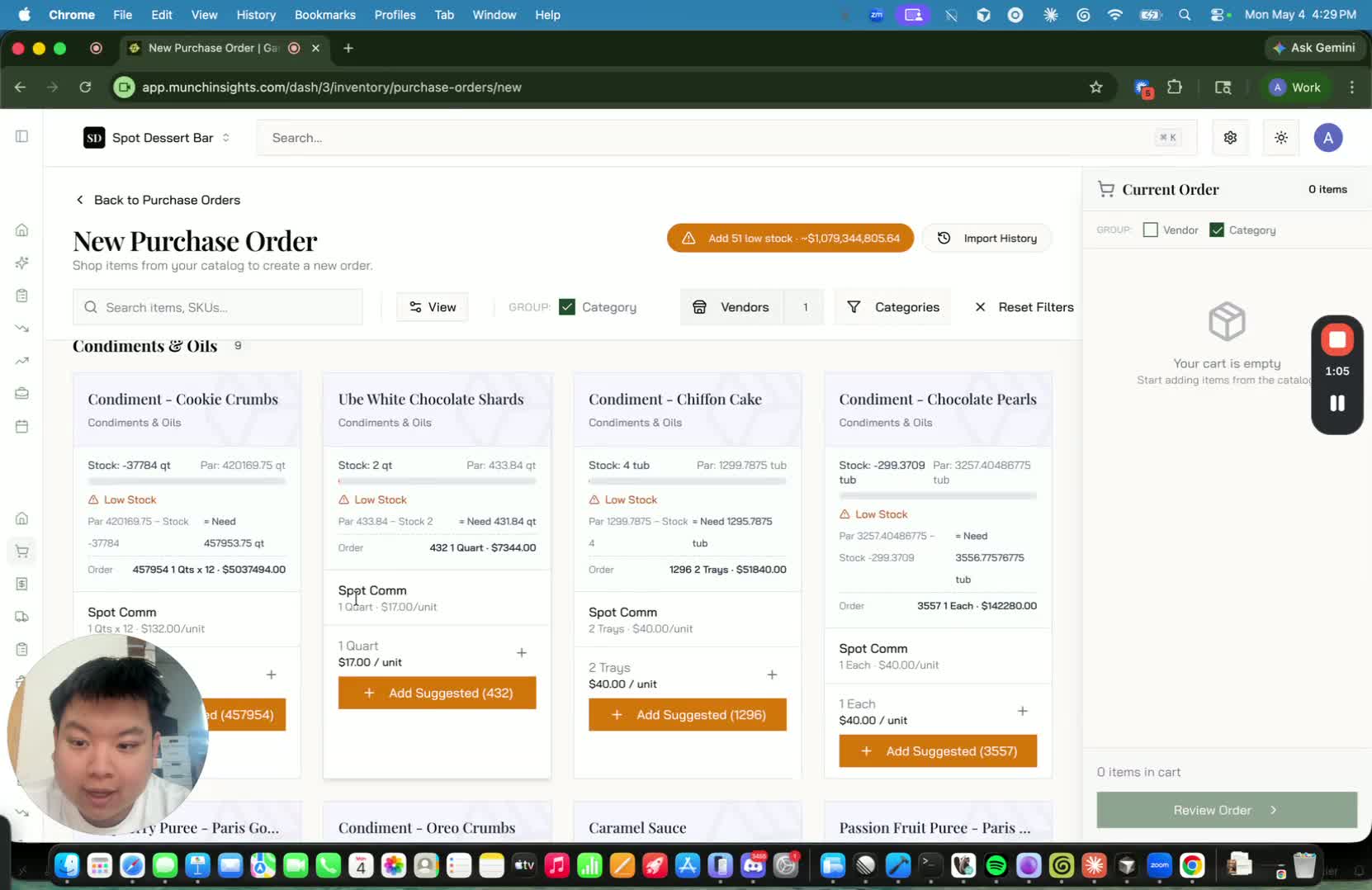Open the History menu

coord(256,15)
